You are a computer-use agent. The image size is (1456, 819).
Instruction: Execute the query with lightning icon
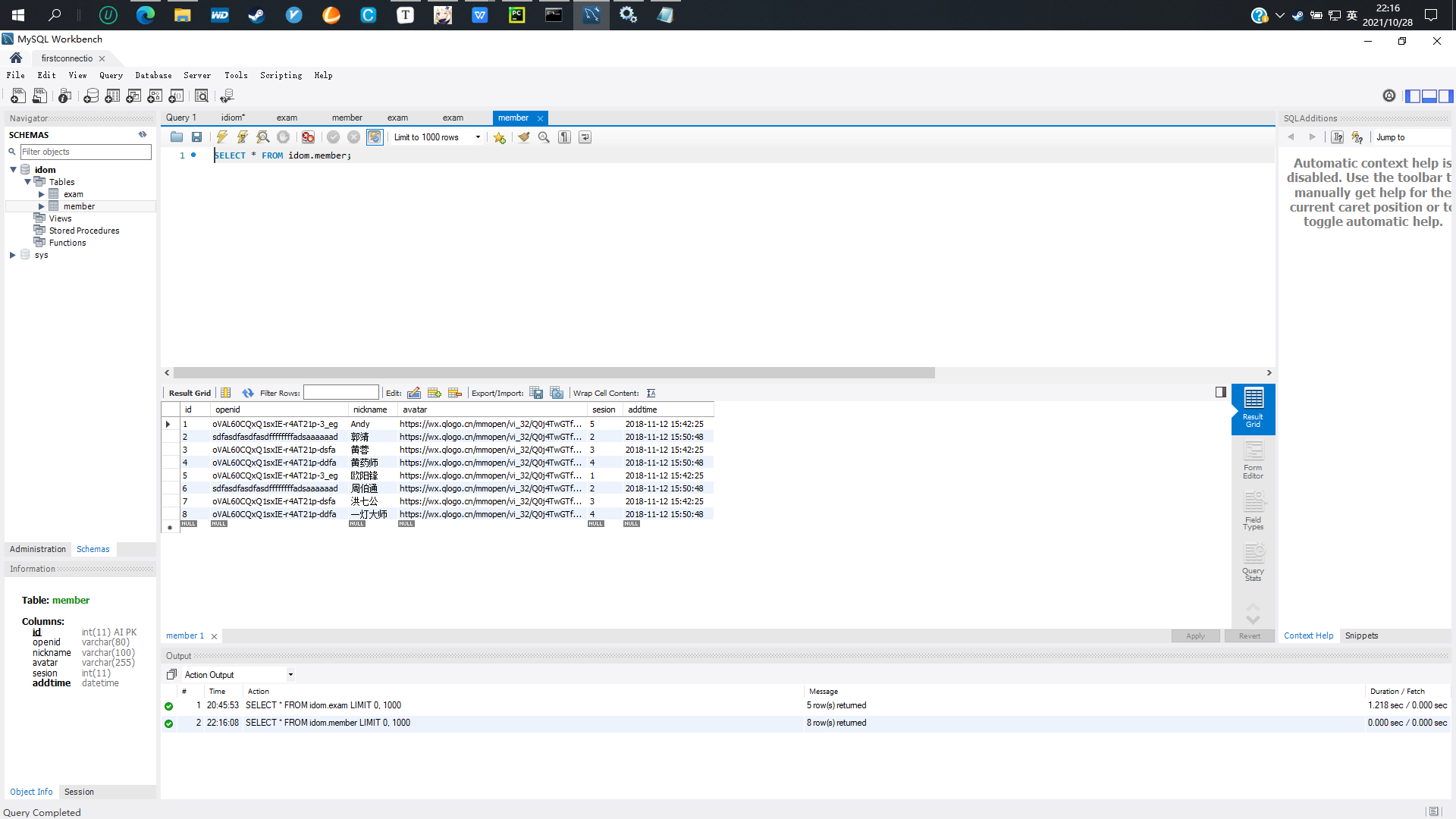pos(221,137)
